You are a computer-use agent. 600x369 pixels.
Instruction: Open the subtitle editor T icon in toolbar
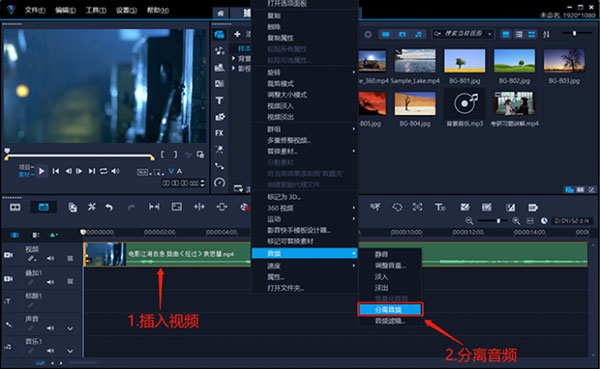click(x=440, y=207)
